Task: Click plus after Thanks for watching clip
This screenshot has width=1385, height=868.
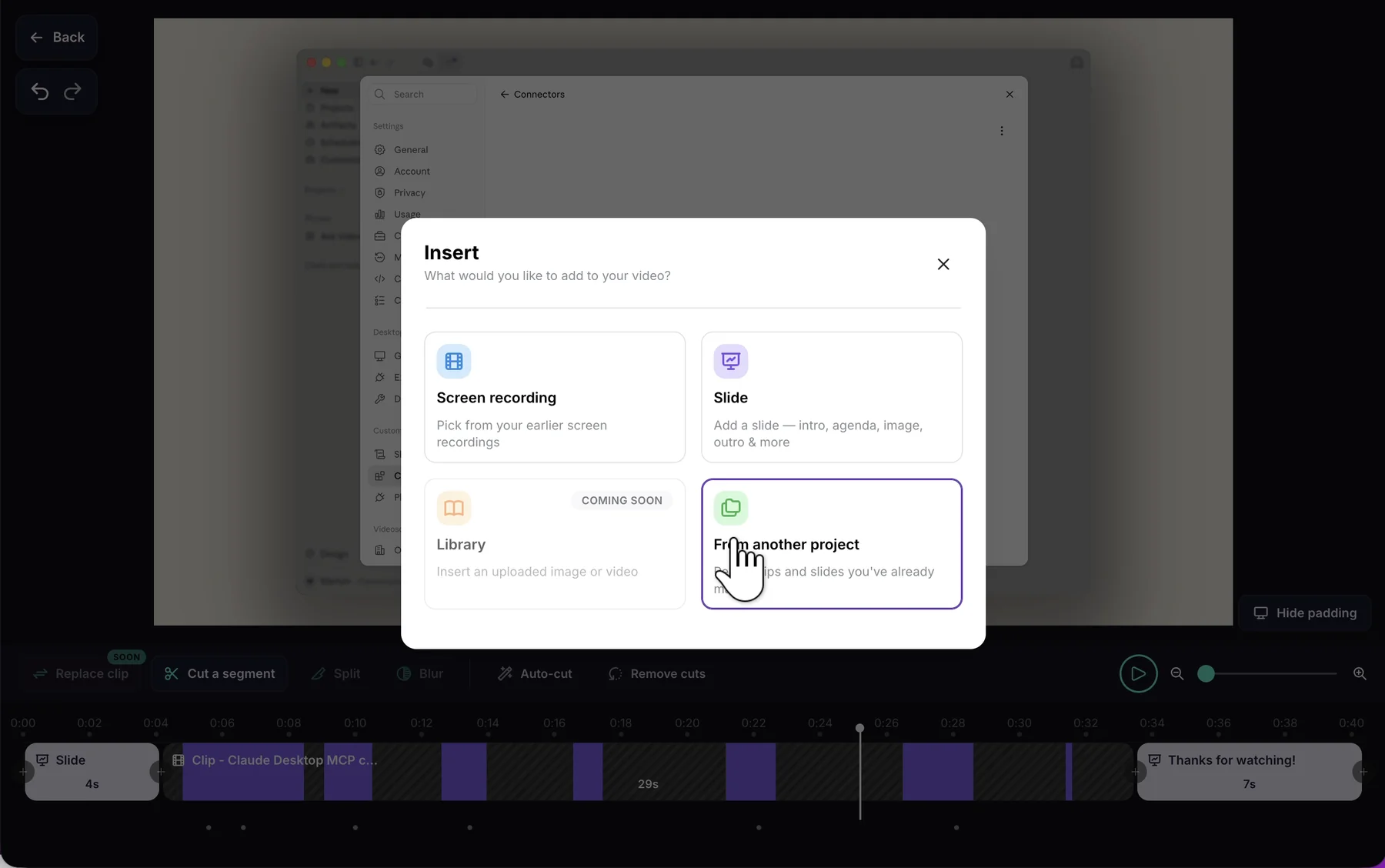Action: tap(1363, 771)
